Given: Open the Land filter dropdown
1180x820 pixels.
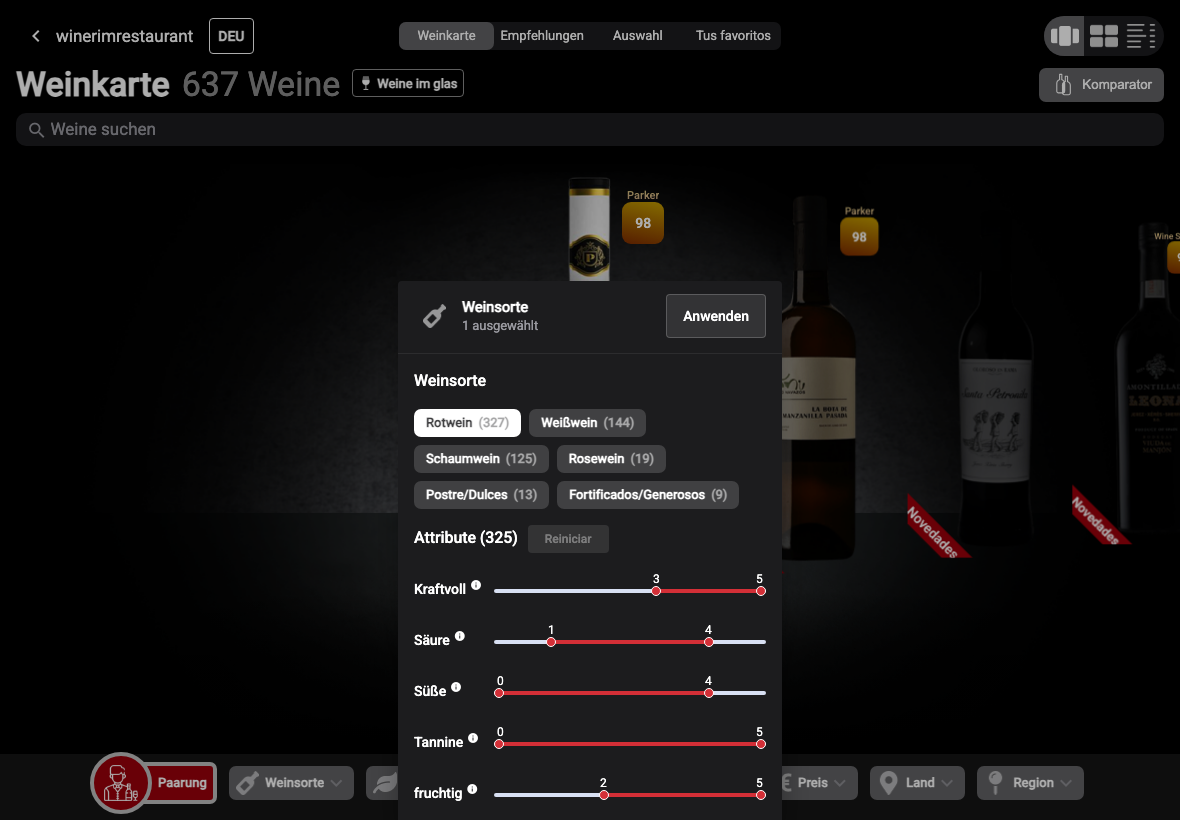Looking at the screenshot, I should coord(917,783).
